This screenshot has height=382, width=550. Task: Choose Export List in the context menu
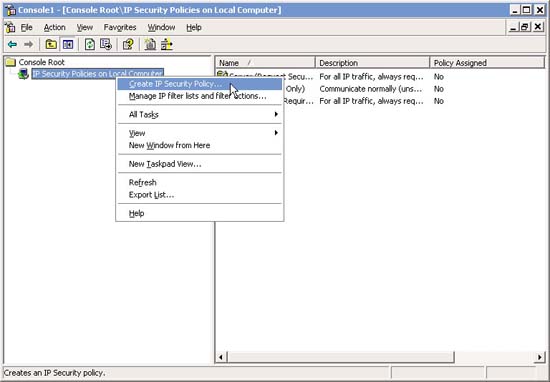click(x=200, y=195)
